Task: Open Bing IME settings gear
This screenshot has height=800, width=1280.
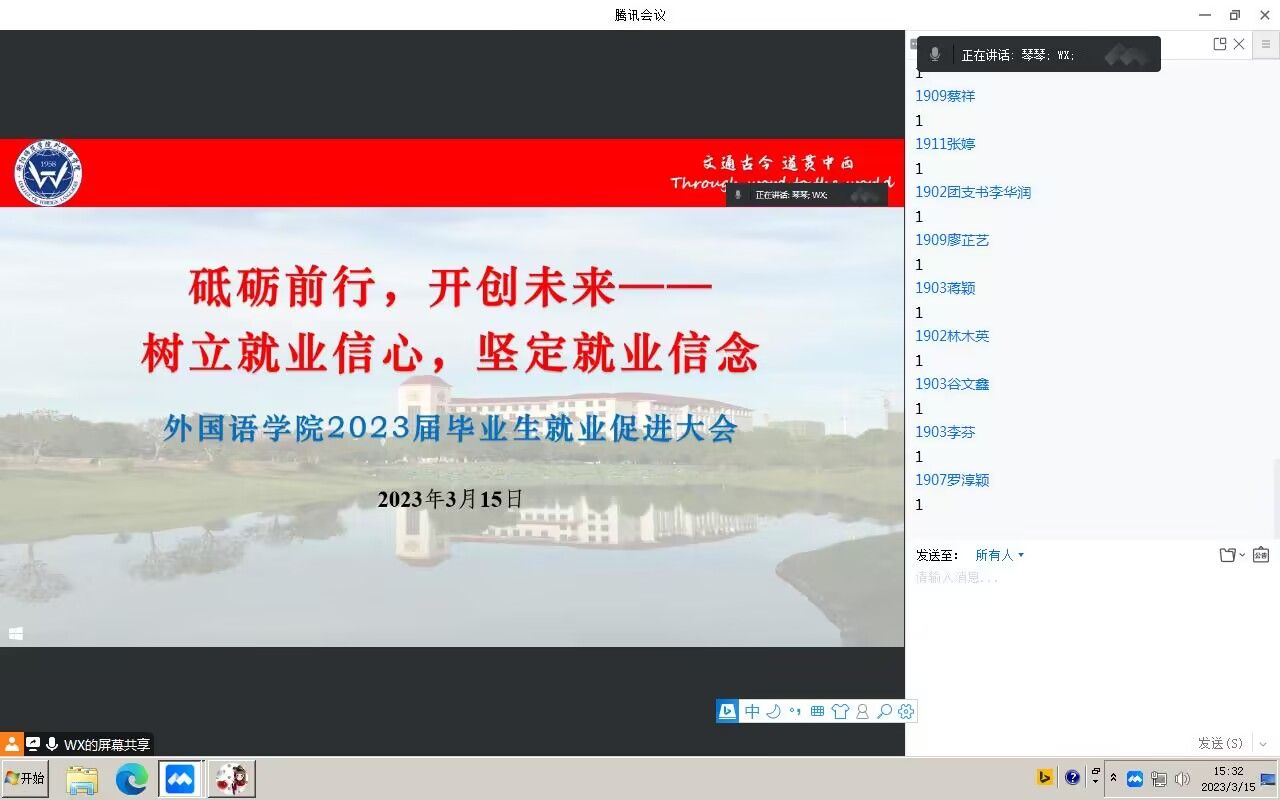Action: click(x=906, y=711)
